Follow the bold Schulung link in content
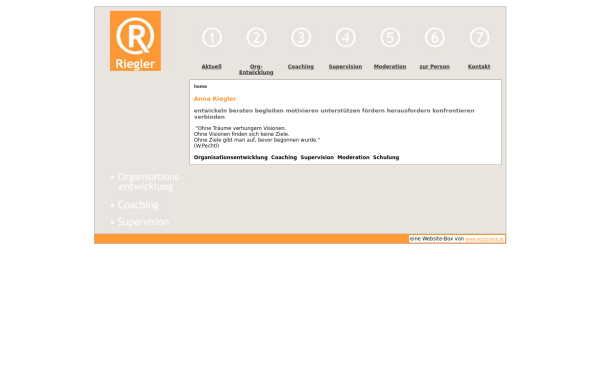This screenshot has width=600, height=375. tap(386, 157)
